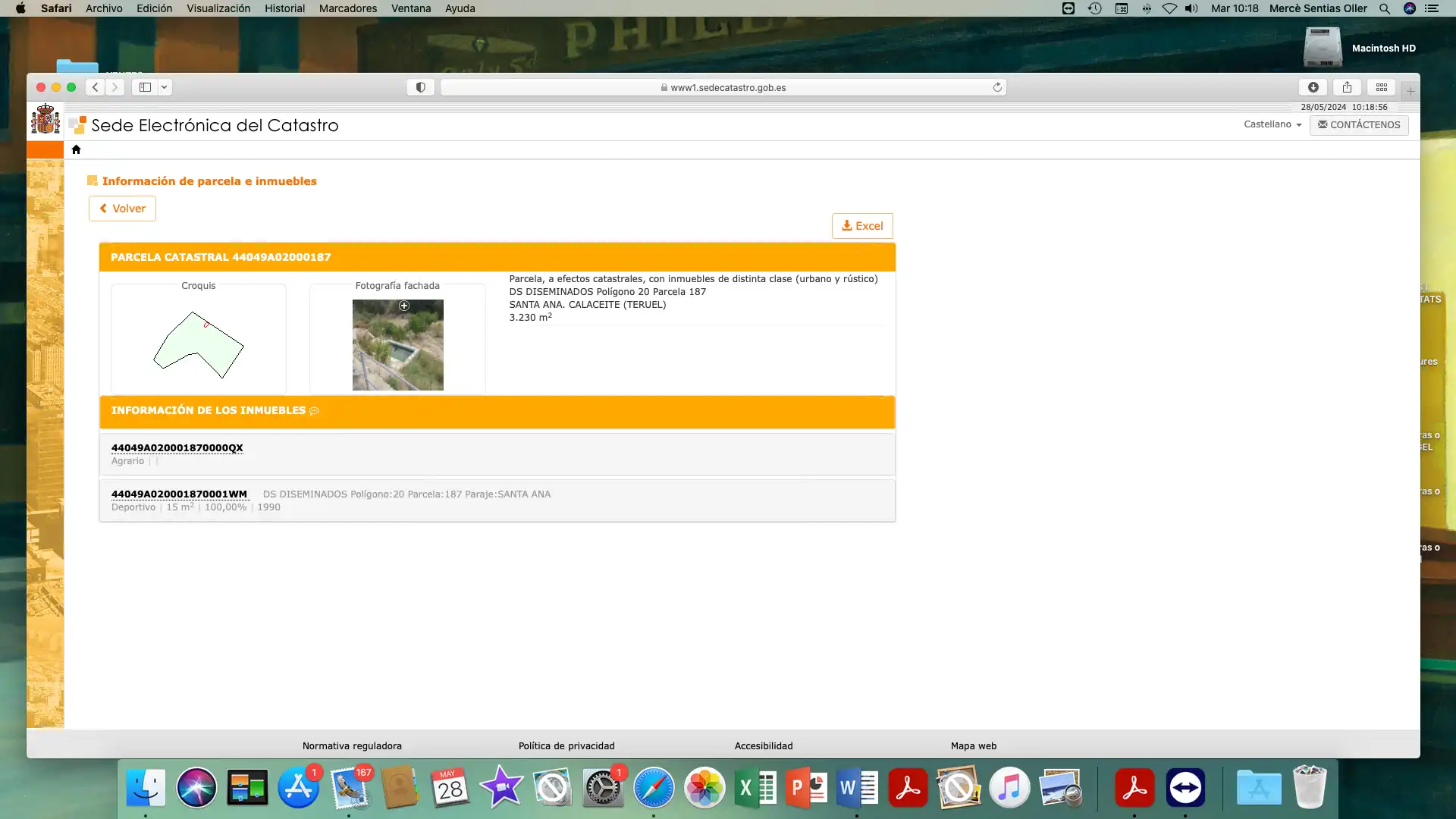Select the text "SANTA ANA. CALACEITE (TERUEL)"
This screenshot has width=1456, height=819.
tap(588, 305)
